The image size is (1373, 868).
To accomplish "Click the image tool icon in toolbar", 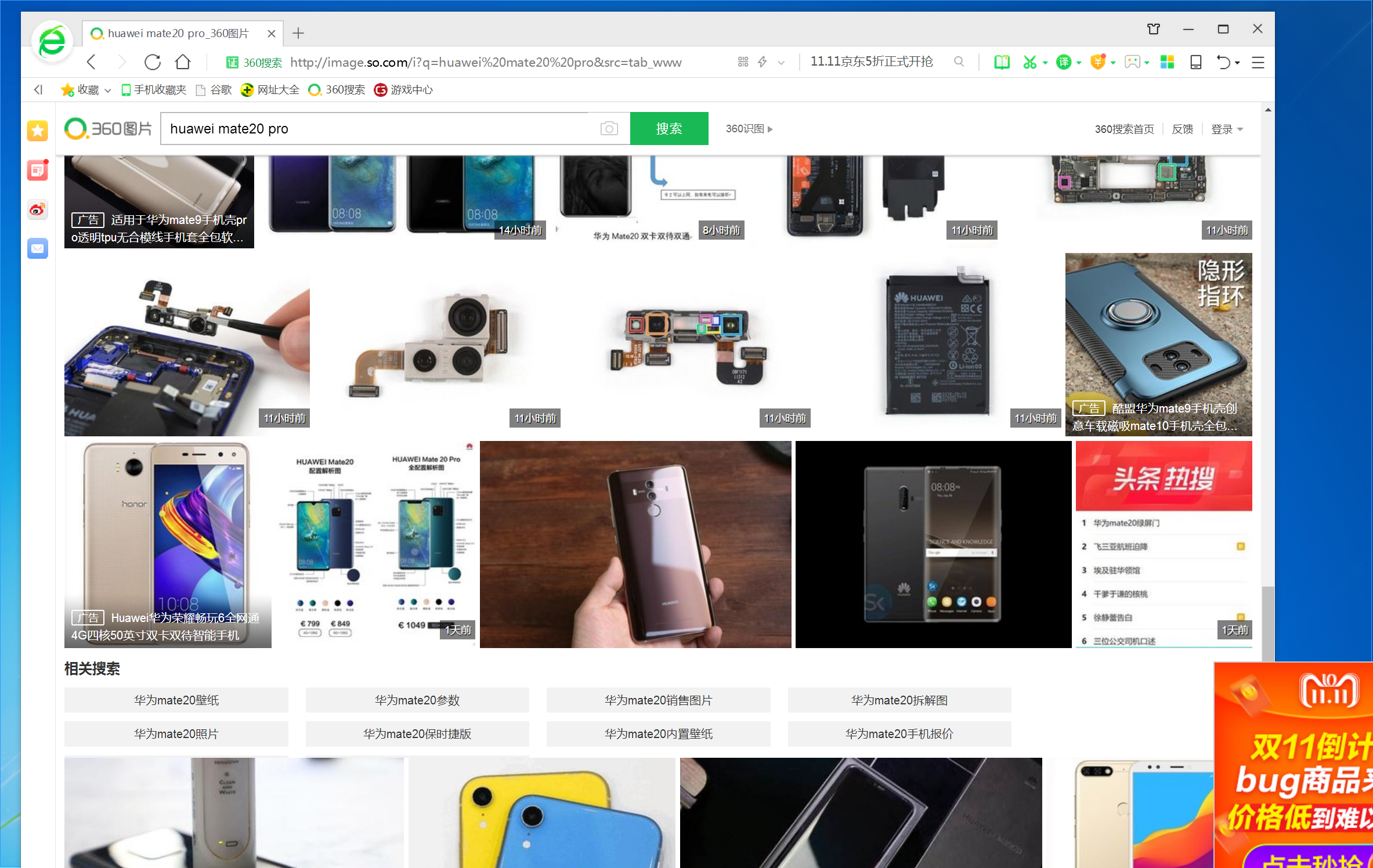I will pyautogui.click(x=1132, y=62).
